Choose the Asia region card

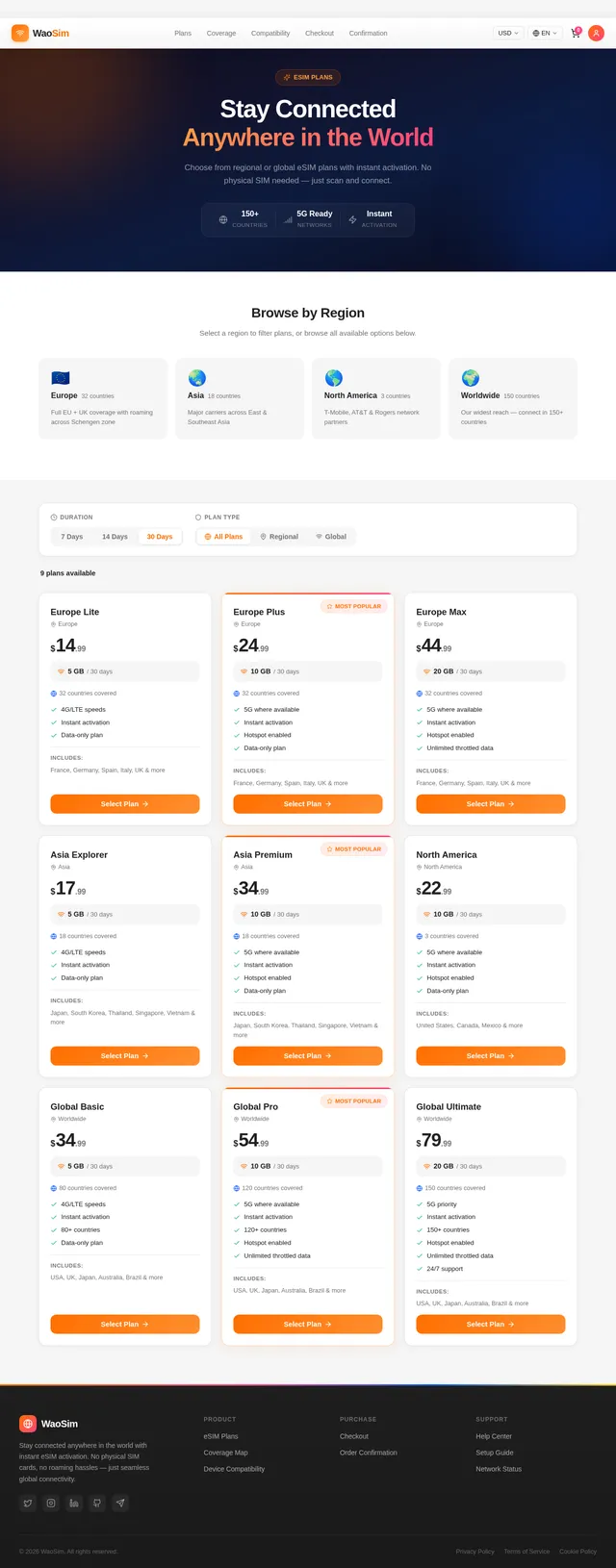coord(240,398)
